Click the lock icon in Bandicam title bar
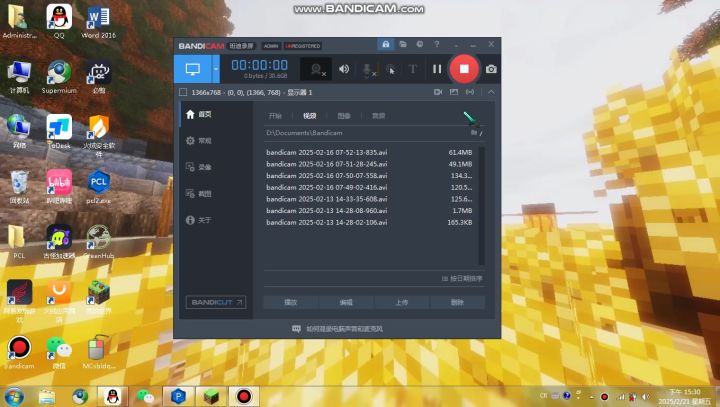720x407 pixels. [x=386, y=44]
